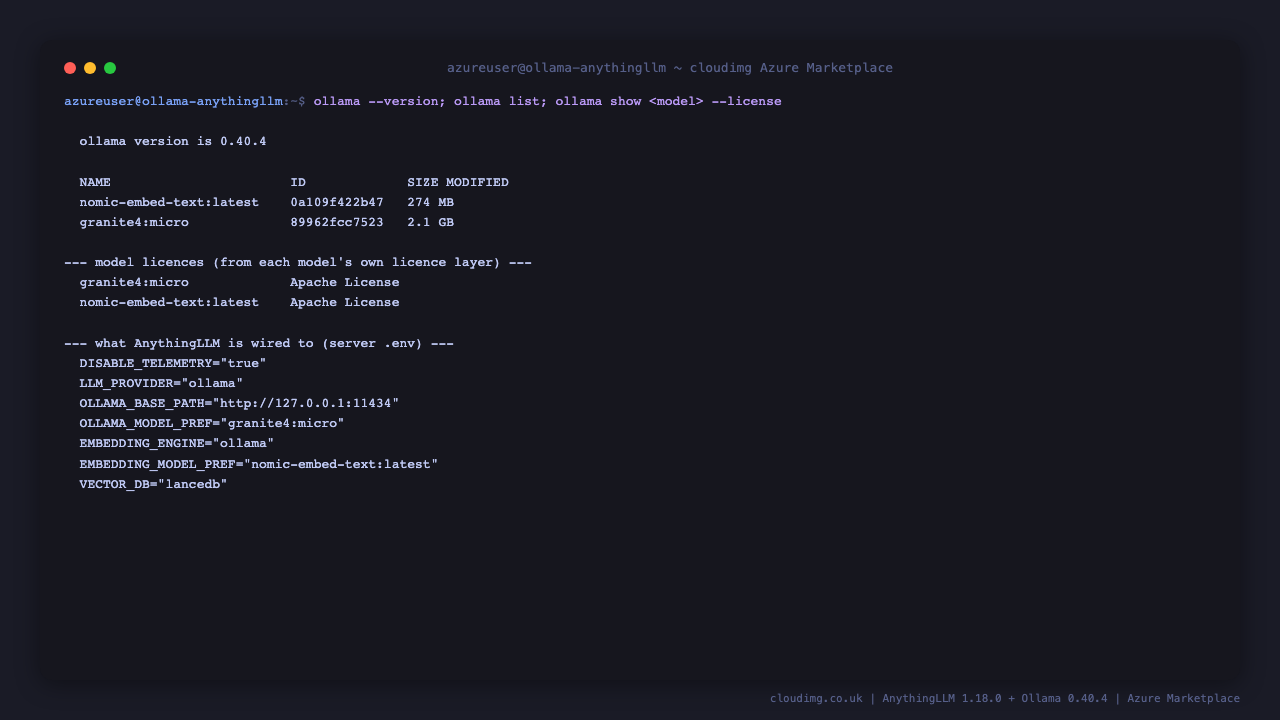The height and width of the screenshot is (720, 1280).
Task: Click the green maximize window dot
Action: 110,68
